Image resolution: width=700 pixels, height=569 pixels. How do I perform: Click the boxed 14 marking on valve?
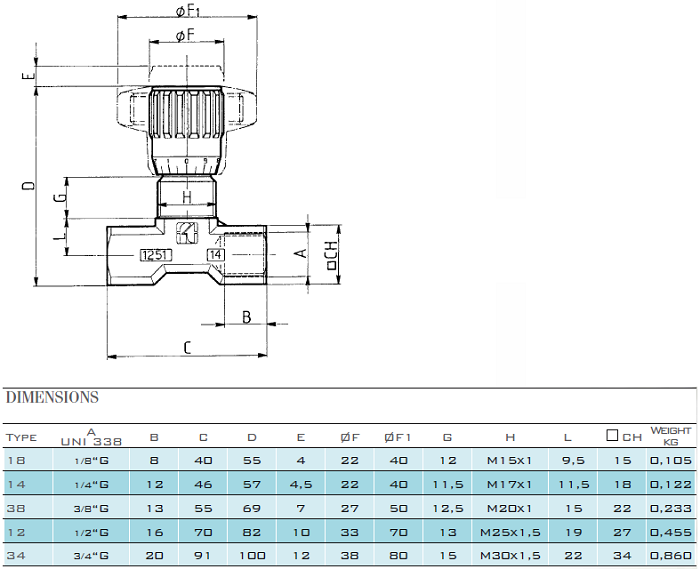click(x=216, y=255)
